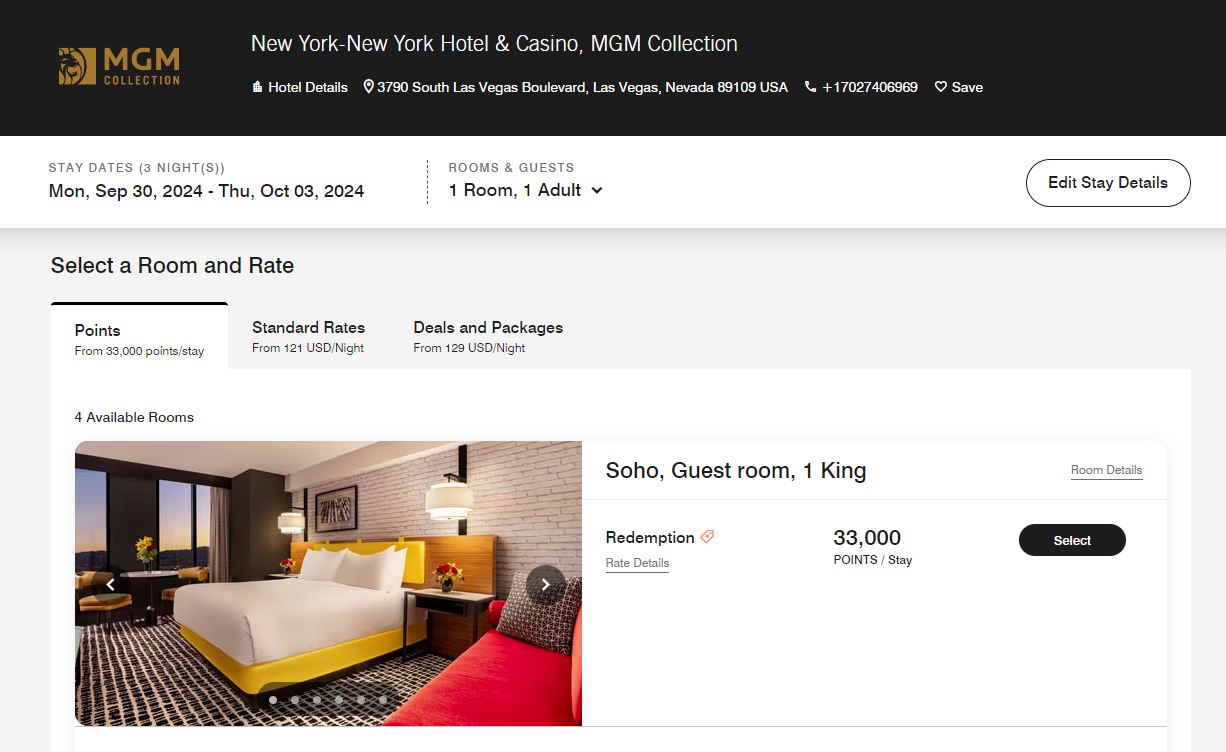The image size is (1226, 752).
Task: Show previous room photo arrow
Action: [x=110, y=584]
